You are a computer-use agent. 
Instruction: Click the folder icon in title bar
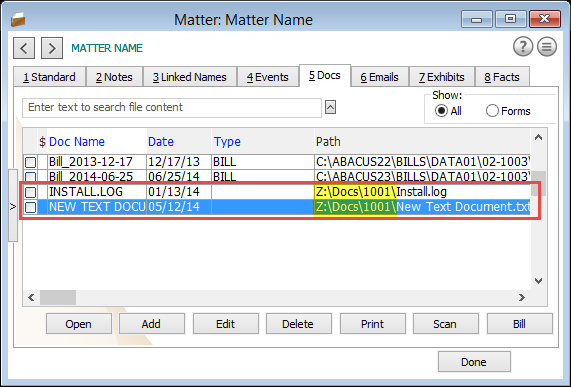[18, 19]
